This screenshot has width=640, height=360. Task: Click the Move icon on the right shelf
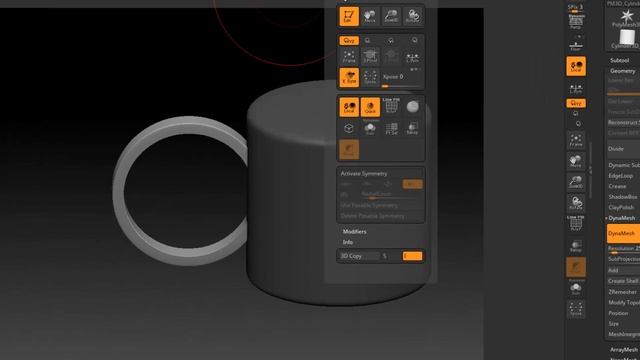(576, 161)
